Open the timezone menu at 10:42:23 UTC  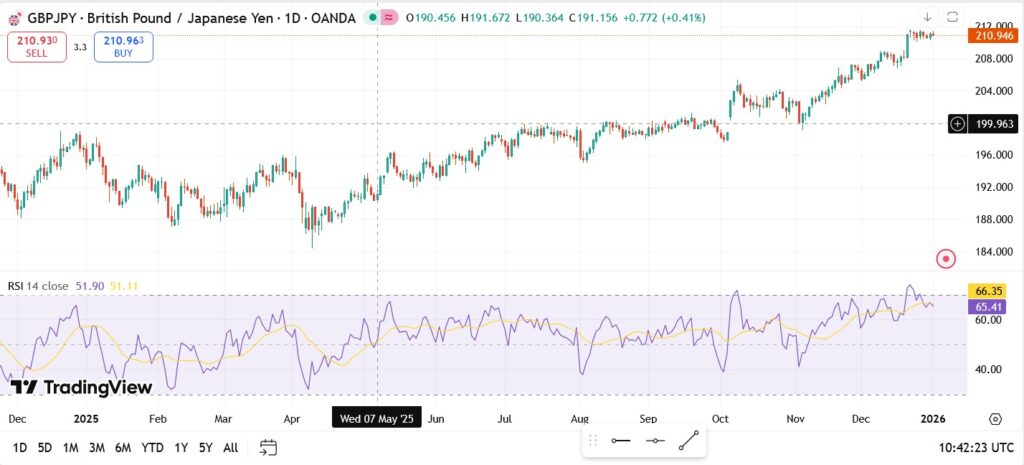tap(975, 447)
